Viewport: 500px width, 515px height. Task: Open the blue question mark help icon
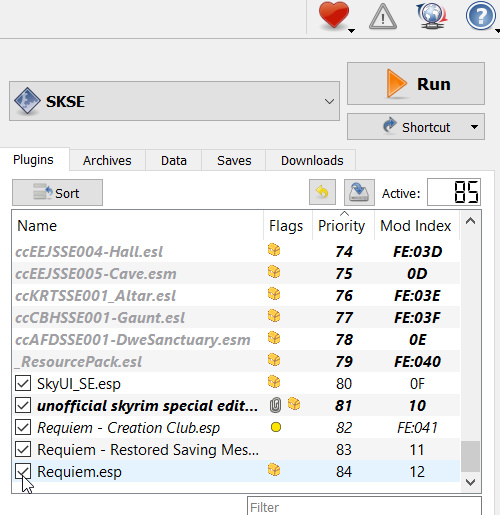480,15
